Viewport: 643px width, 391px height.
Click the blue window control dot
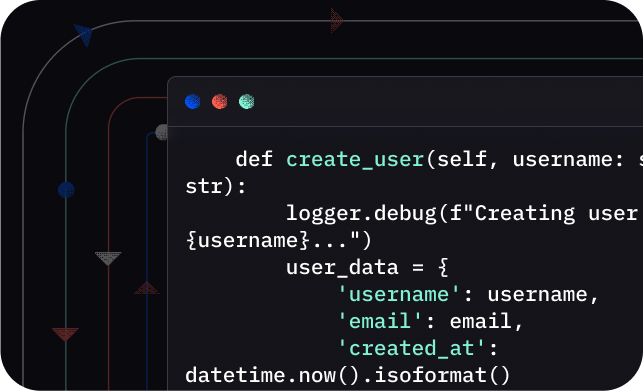coord(192,101)
